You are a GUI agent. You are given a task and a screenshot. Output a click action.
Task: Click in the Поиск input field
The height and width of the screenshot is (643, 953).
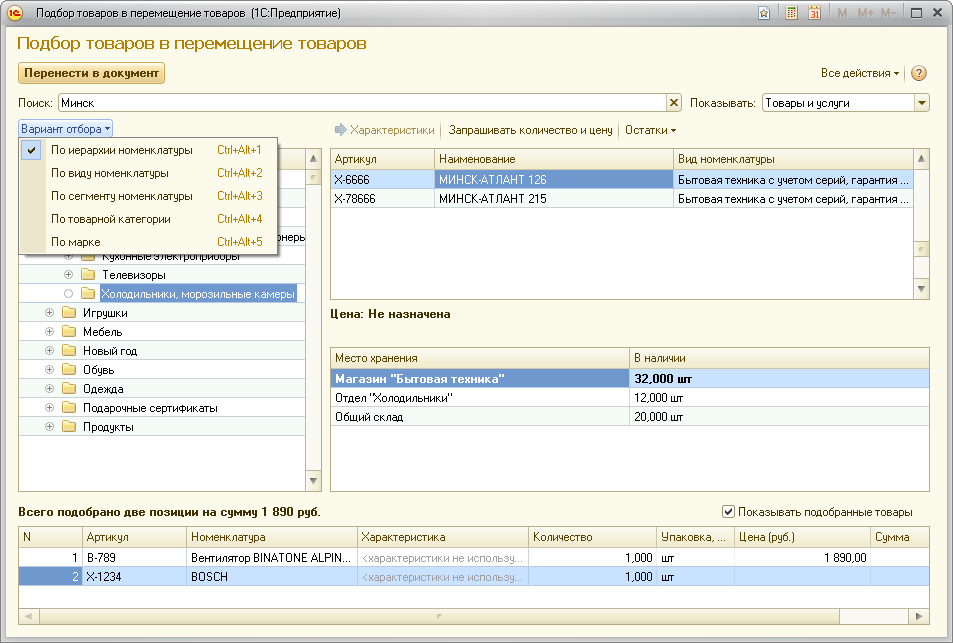click(360, 102)
